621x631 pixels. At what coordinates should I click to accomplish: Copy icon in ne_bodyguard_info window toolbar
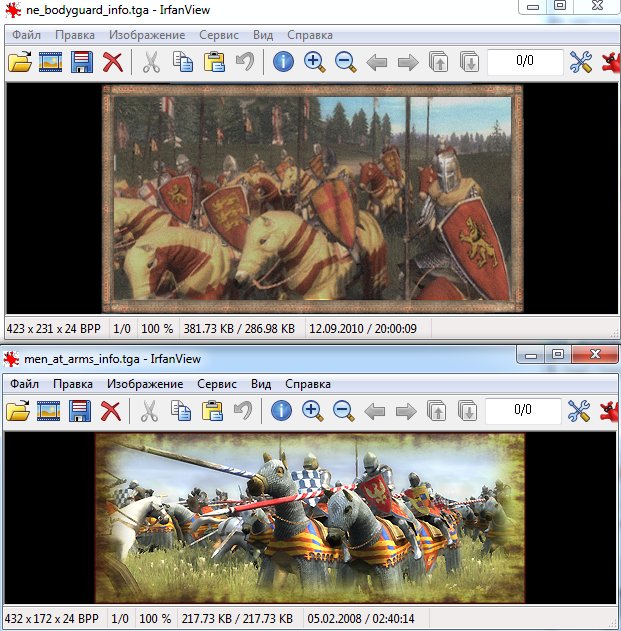(183, 62)
